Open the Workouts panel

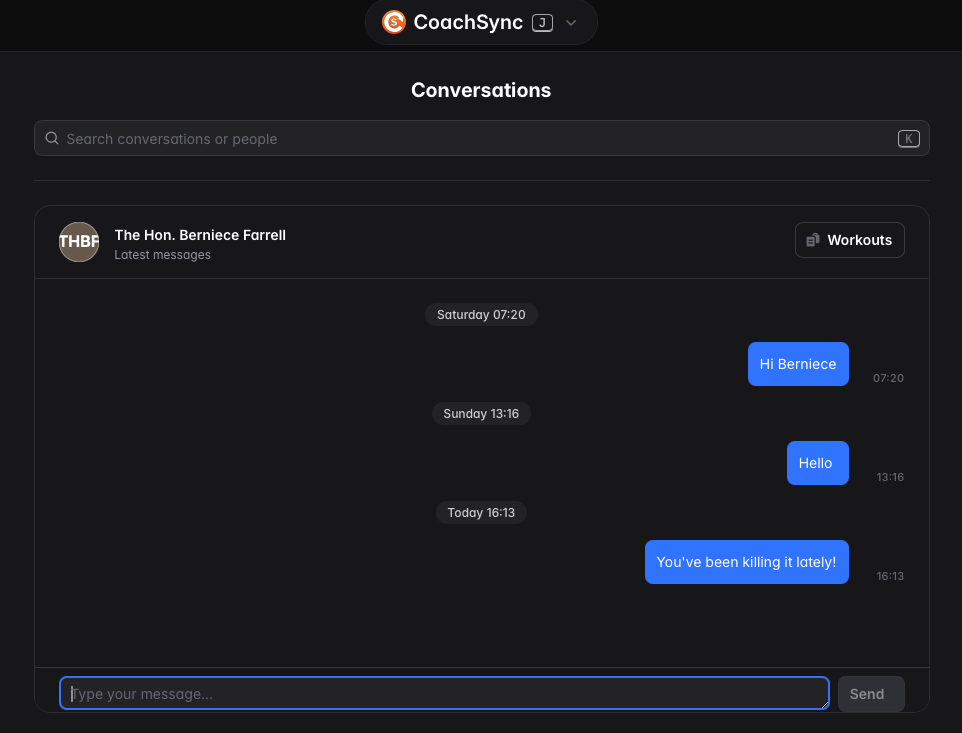click(x=849, y=240)
